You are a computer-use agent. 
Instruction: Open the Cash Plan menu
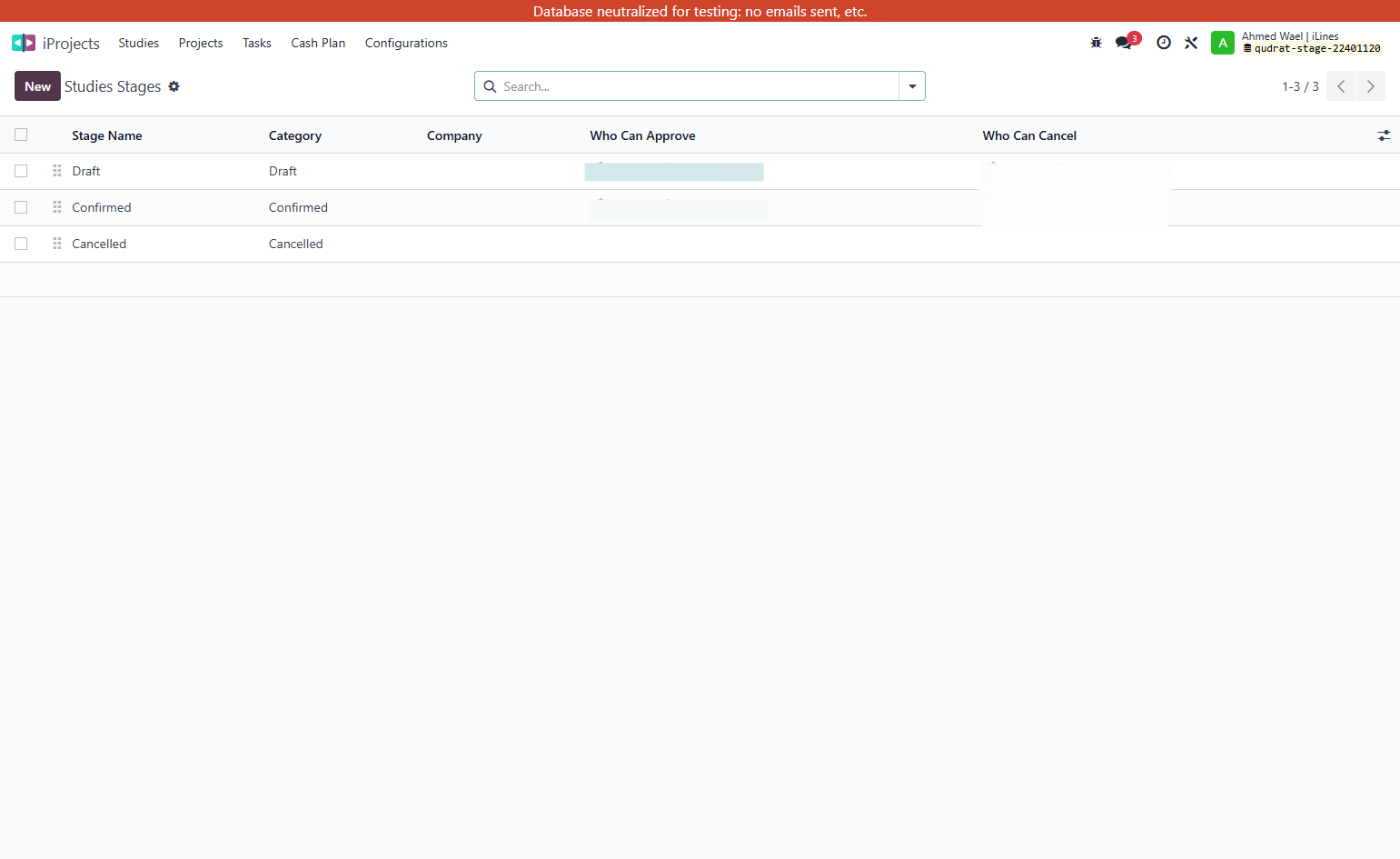pos(318,43)
